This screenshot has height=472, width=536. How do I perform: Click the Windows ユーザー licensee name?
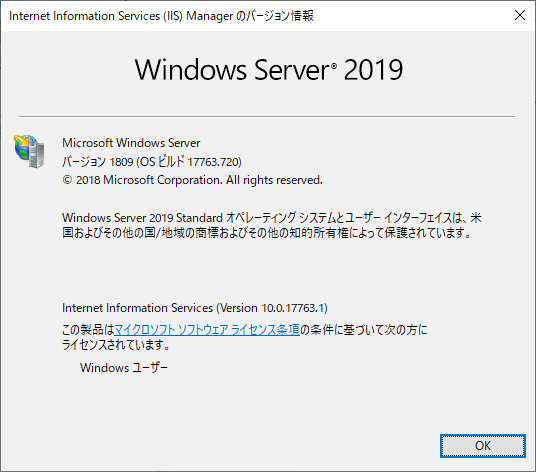coord(124,368)
